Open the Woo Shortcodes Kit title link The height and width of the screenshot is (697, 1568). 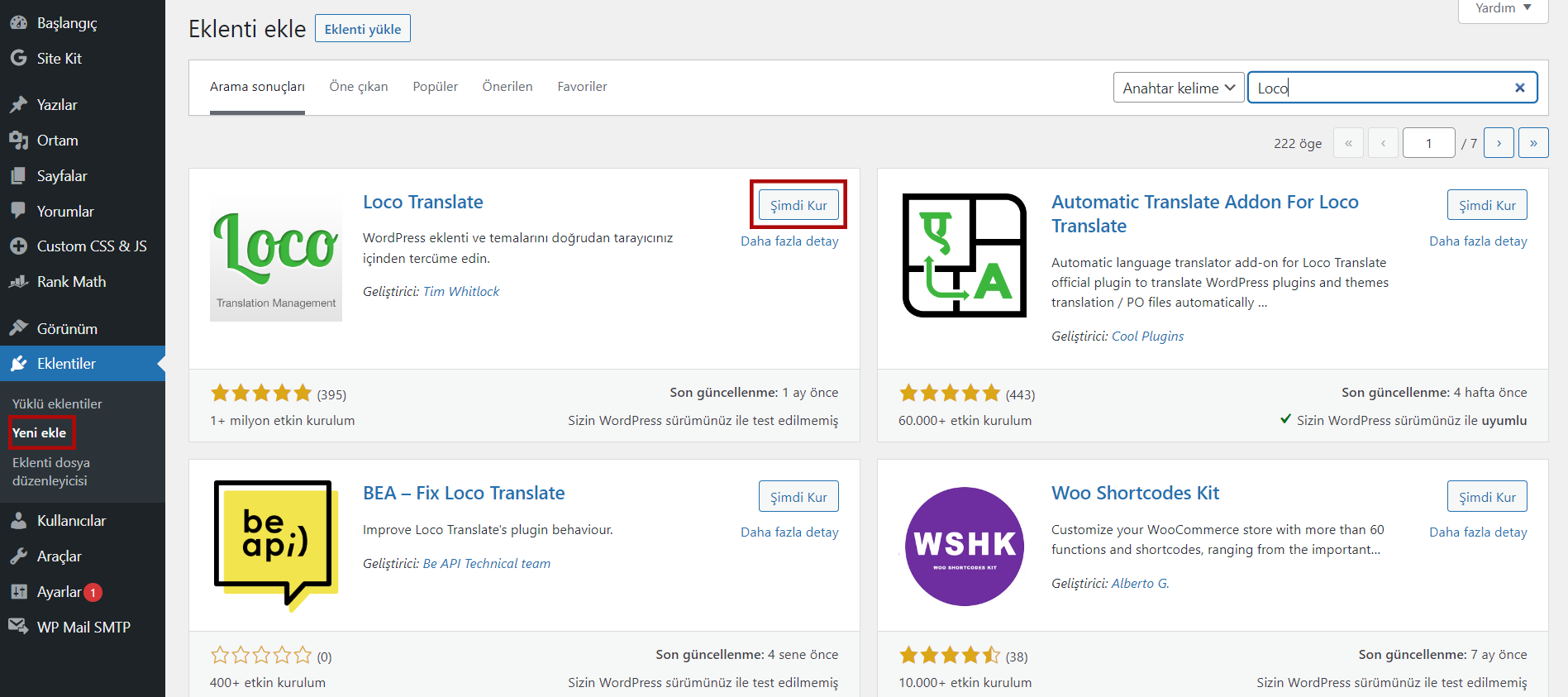click(x=1135, y=494)
